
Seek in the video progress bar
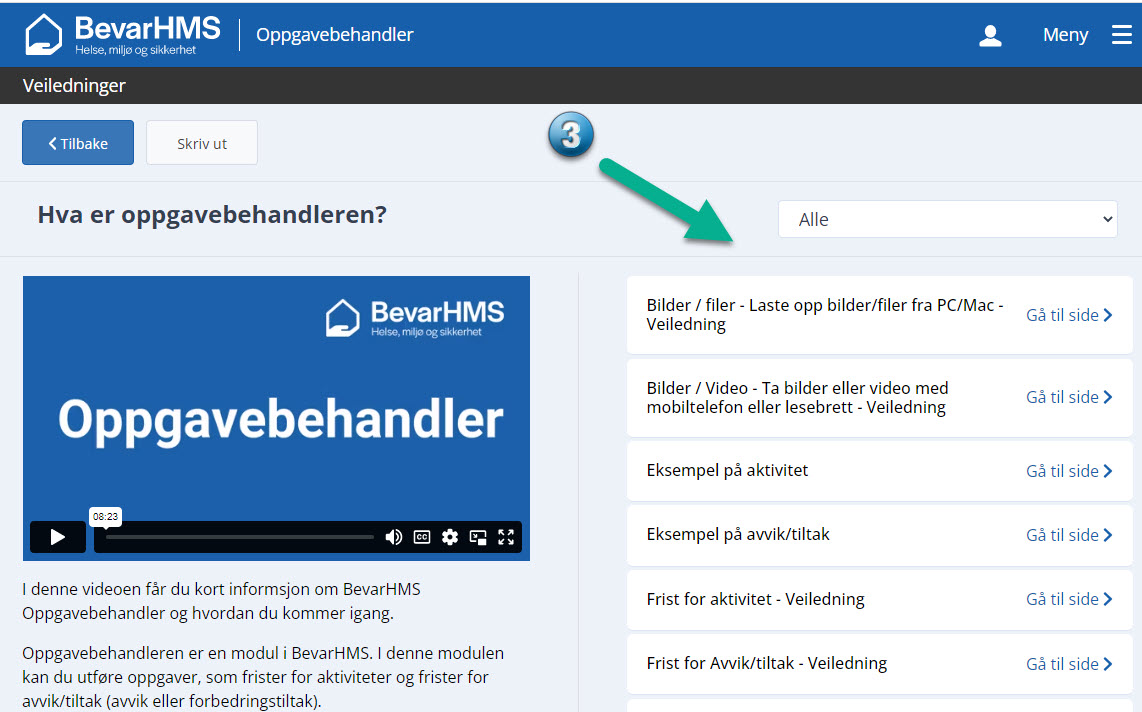pyautogui.click(x=240, y=537)
